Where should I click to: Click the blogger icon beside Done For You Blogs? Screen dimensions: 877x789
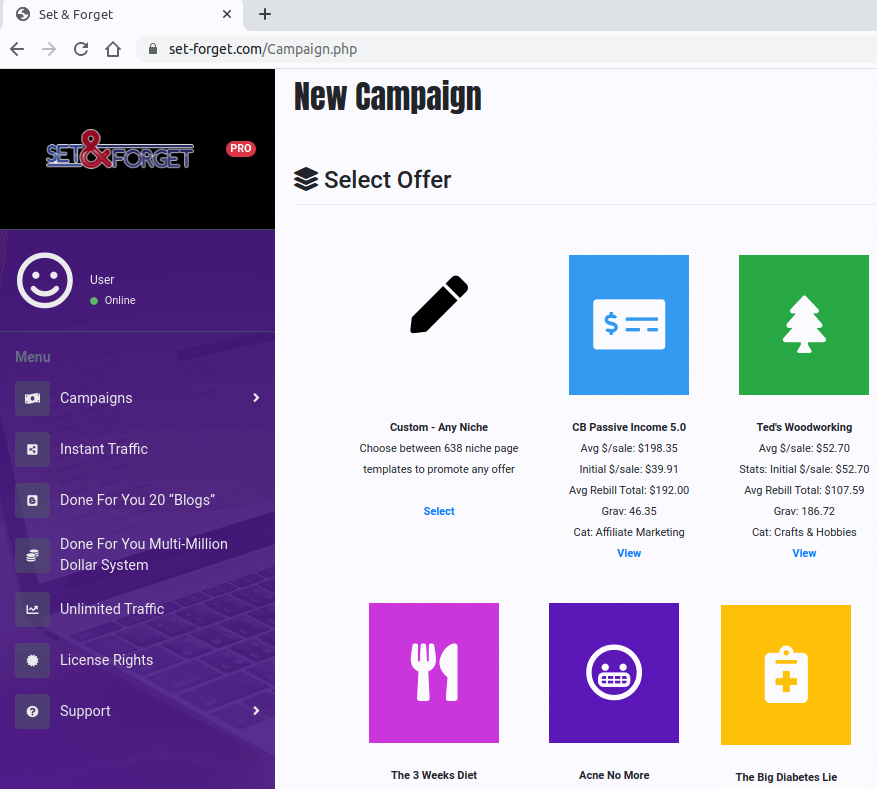pyautogui.click(x=32, y=500)
